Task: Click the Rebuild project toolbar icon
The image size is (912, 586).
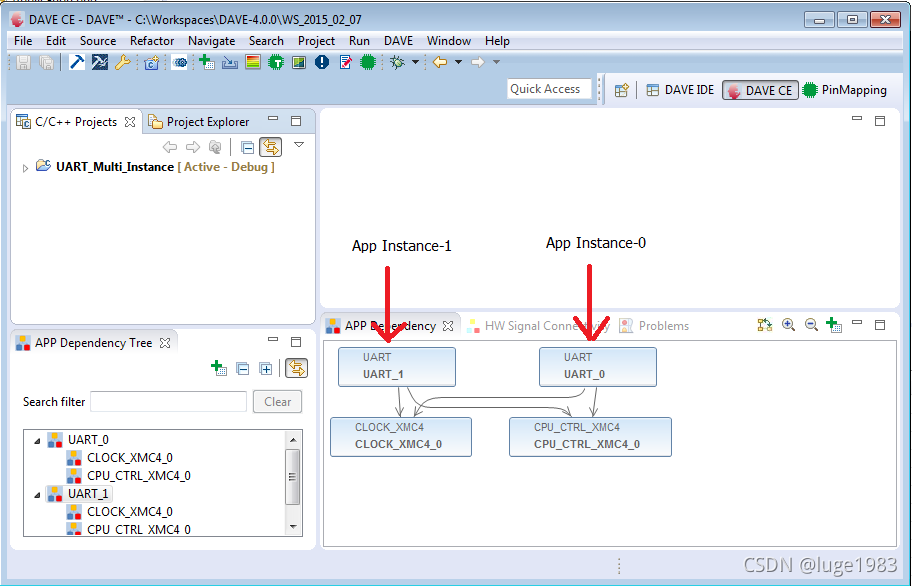Action: 99,62
